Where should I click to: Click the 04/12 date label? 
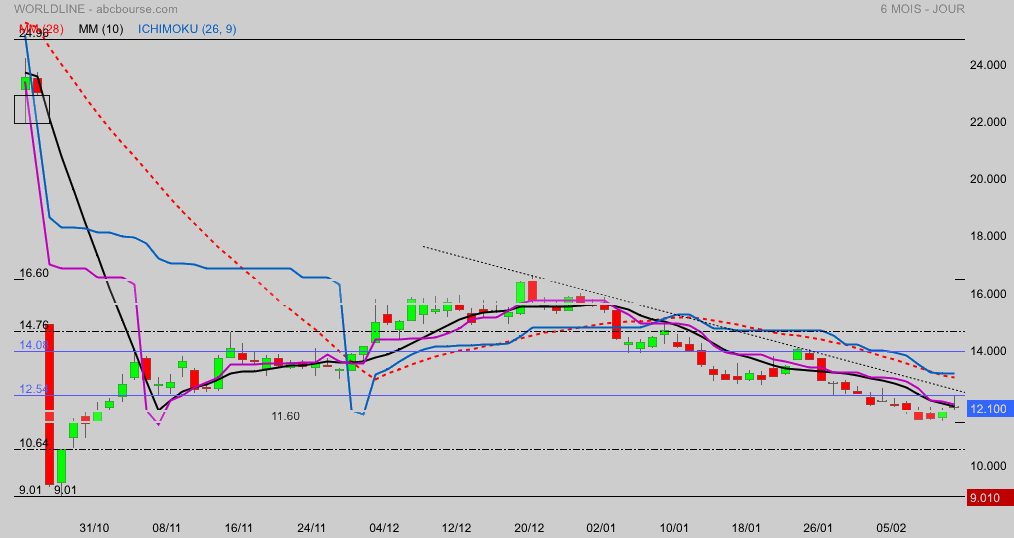(384, 528)
